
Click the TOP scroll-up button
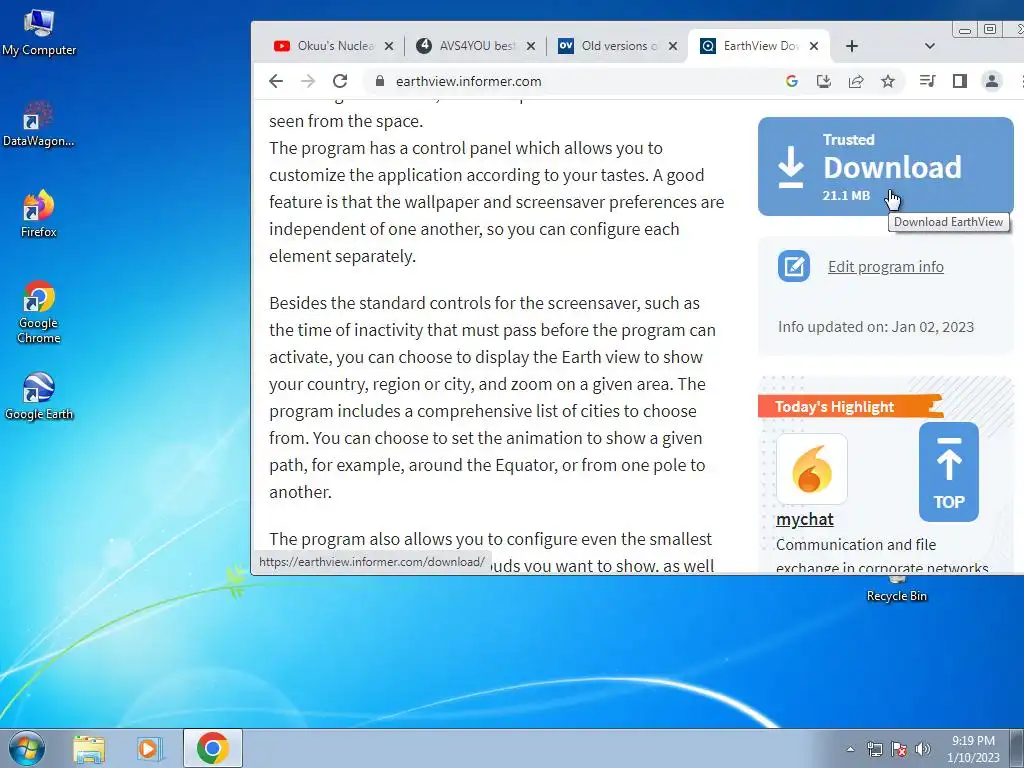coord(949,472)
